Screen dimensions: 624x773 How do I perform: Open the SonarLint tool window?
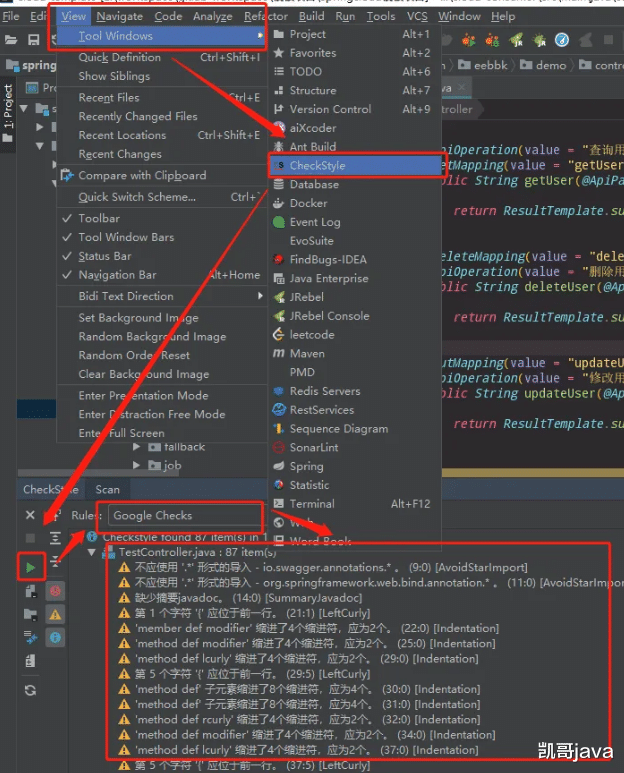(354, 448)
